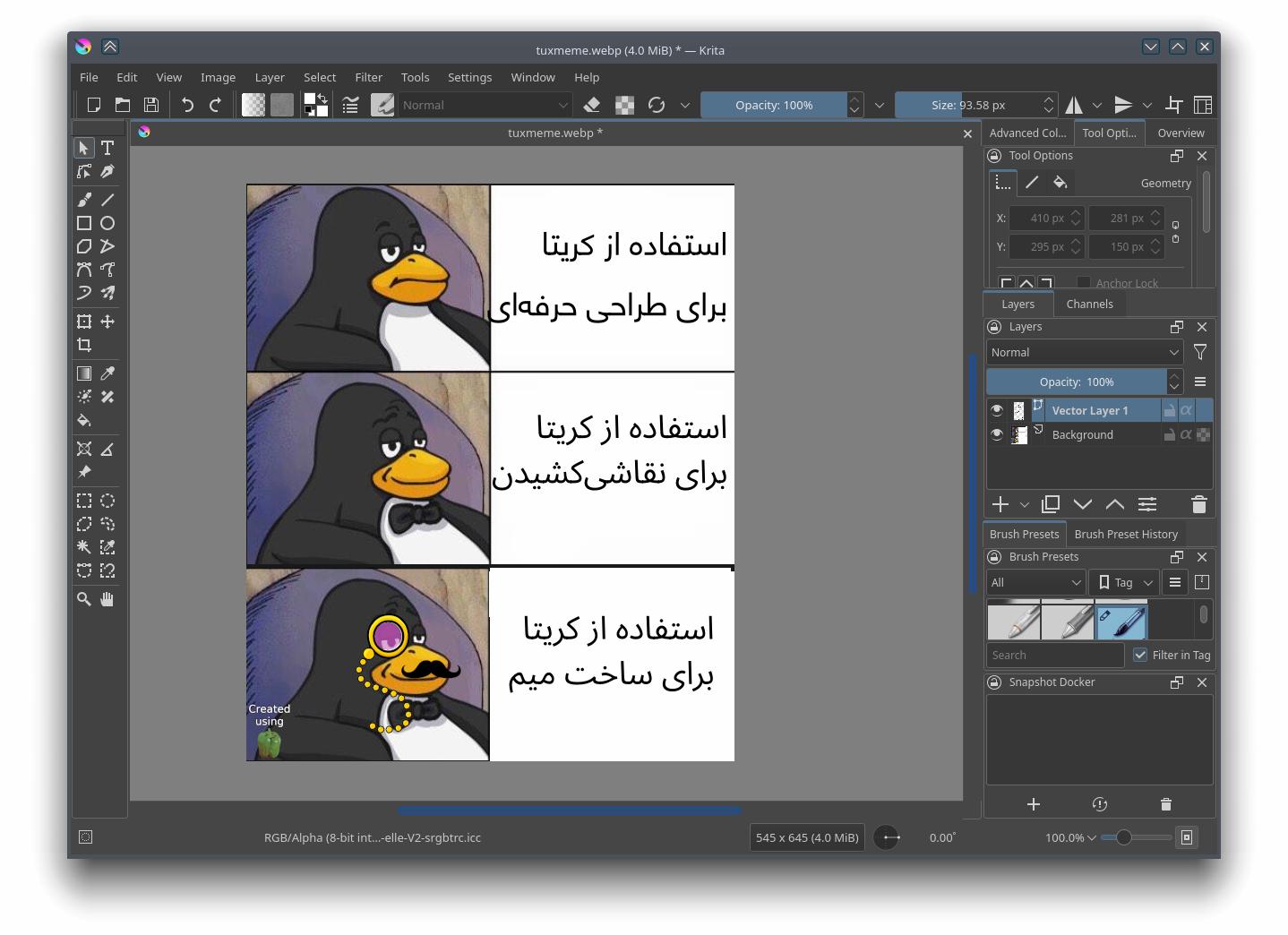Activate the Pan hand tool
Viewport: 1288px width, 935px height.
[x=107, y=599]
